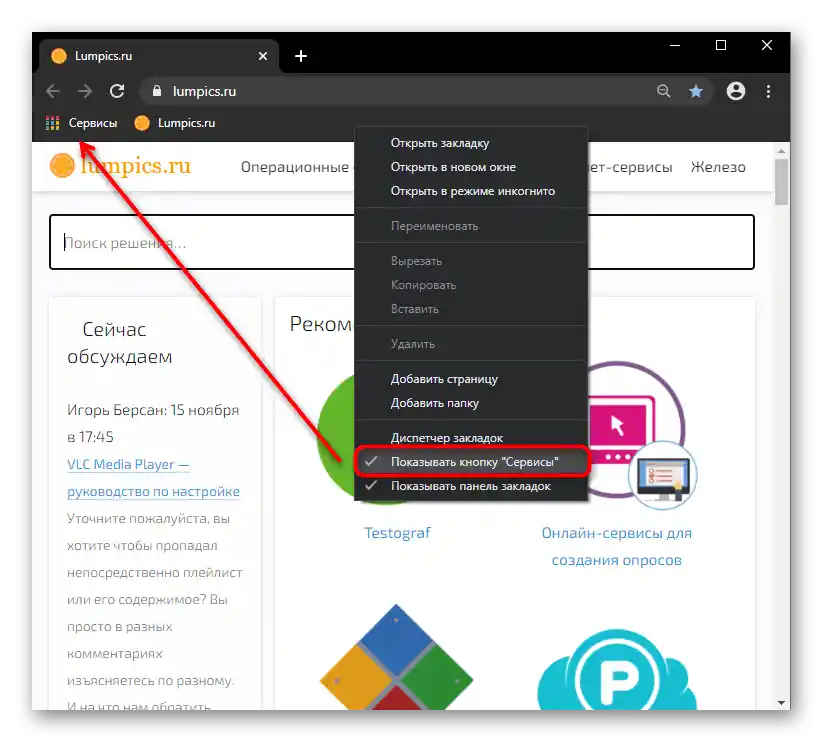
Task: Click the browser back arrow
Action: pyautogui.click(x=53, y=91)
